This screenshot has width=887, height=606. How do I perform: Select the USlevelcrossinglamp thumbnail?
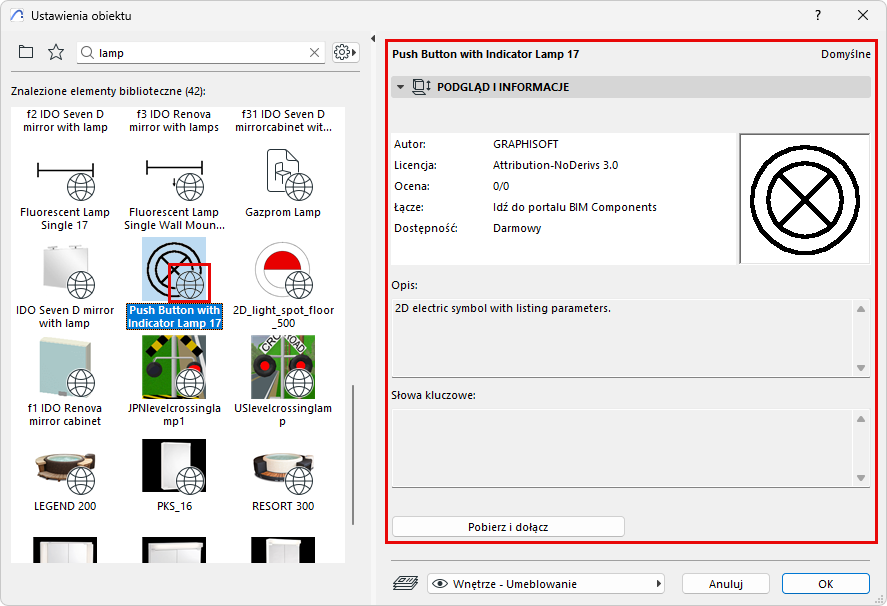[283, 367]
